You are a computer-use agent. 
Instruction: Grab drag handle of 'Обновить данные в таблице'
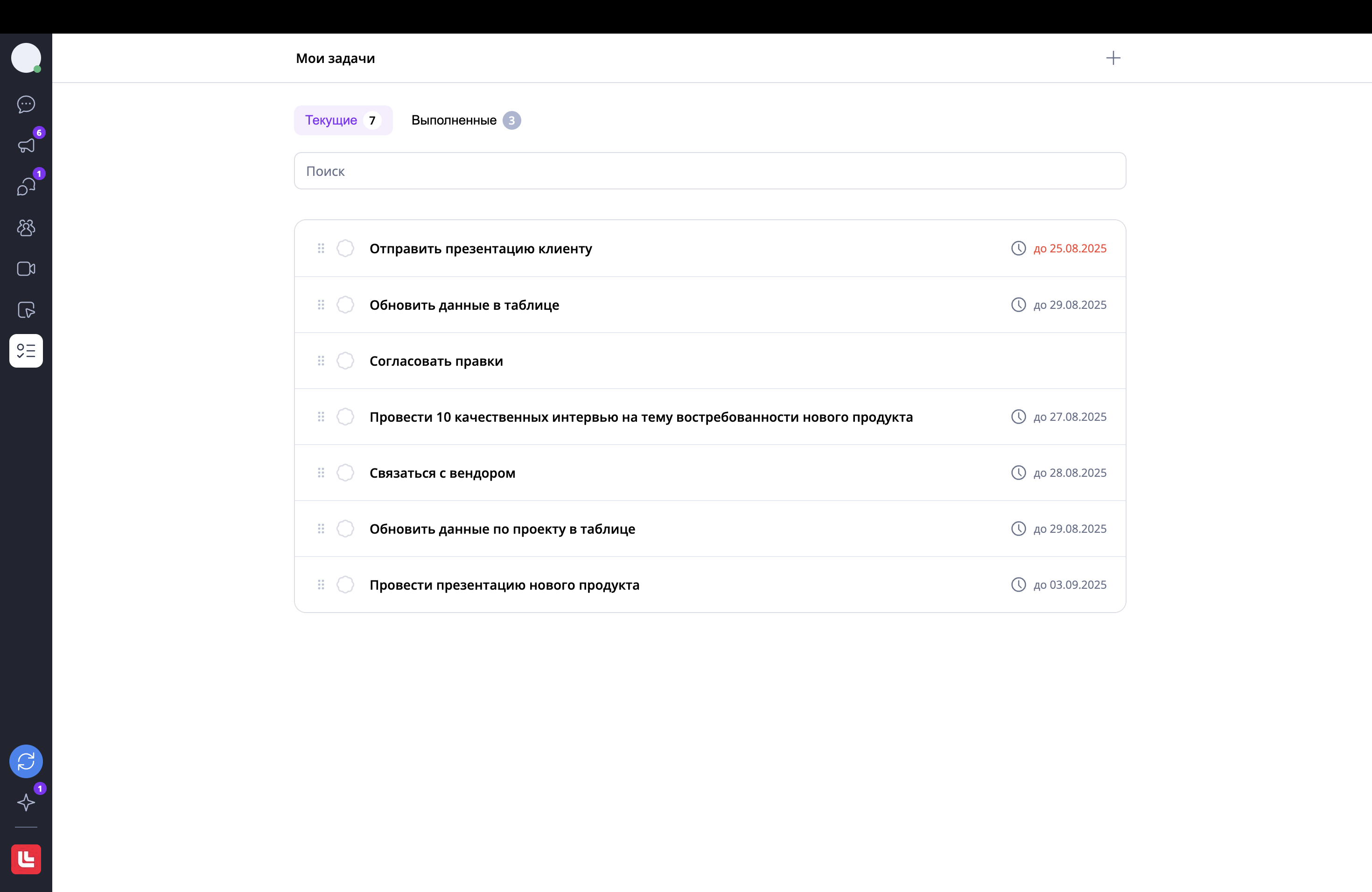click(x=321, y=305)
